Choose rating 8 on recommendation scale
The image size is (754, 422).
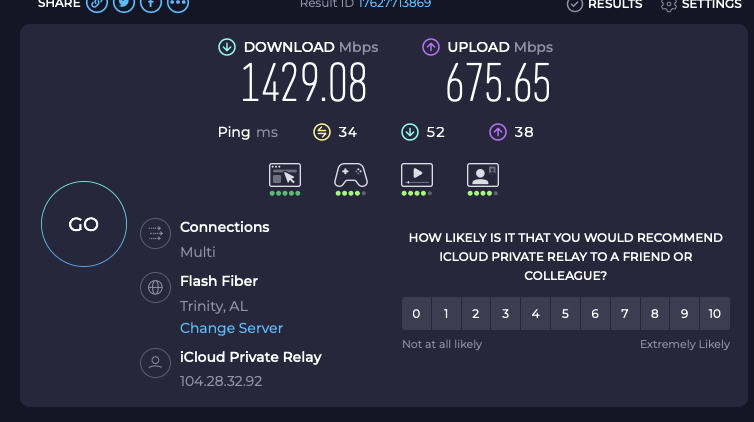655,314
